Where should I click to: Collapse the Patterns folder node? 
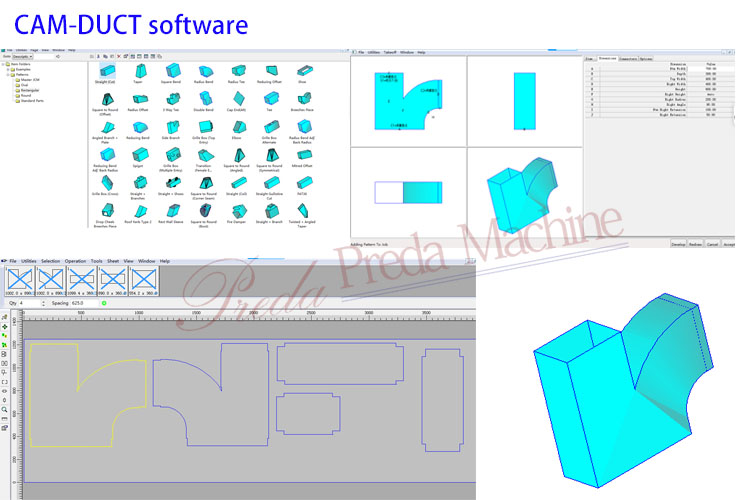click(x=8, y=75)
